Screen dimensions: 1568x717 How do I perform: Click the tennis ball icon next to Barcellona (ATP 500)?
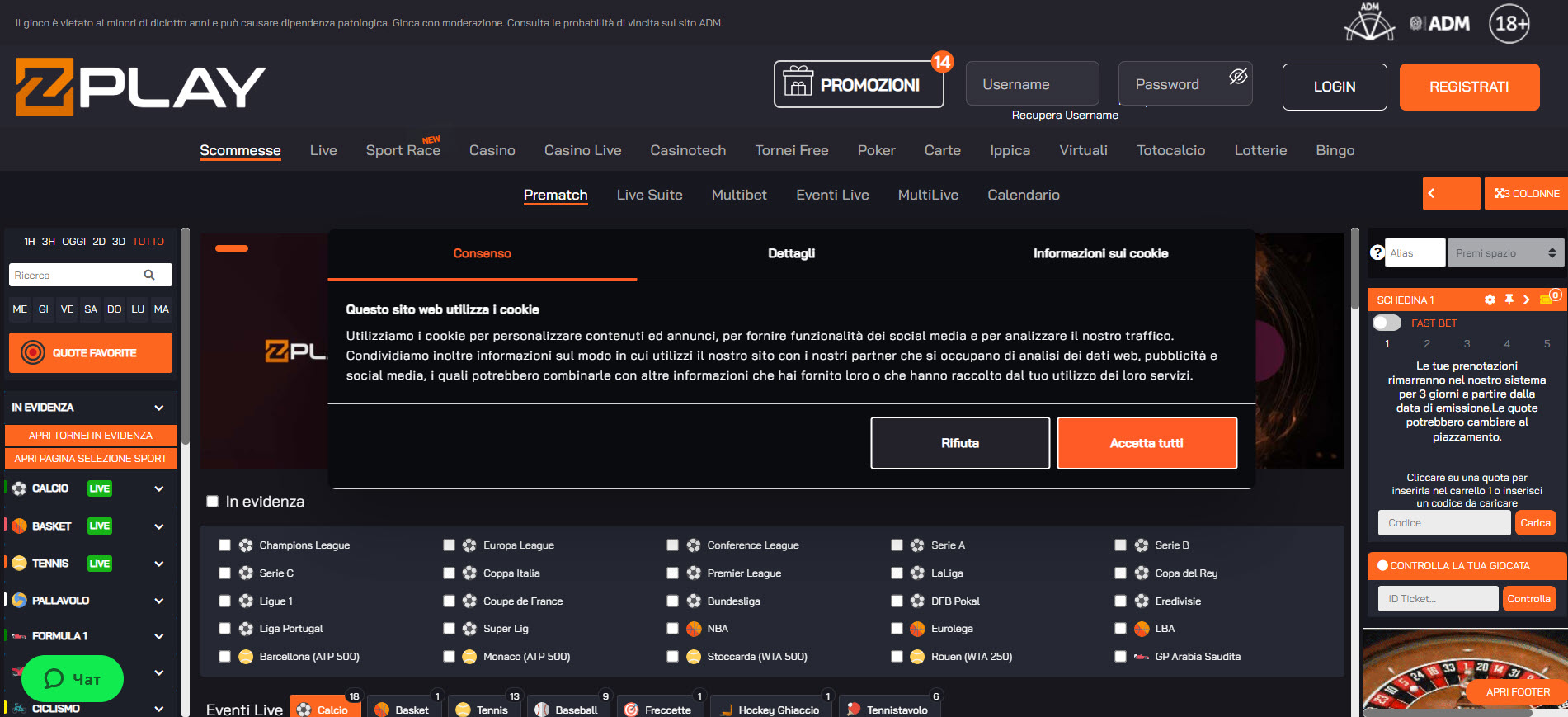[246, 657]
